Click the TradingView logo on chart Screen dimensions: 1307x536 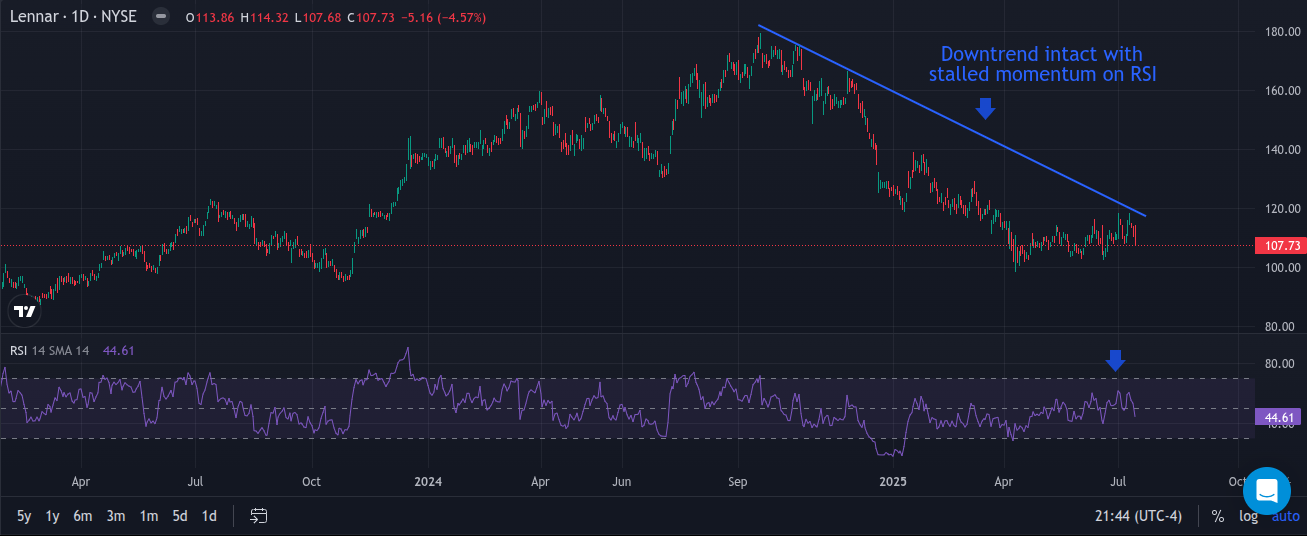[25, 311]
